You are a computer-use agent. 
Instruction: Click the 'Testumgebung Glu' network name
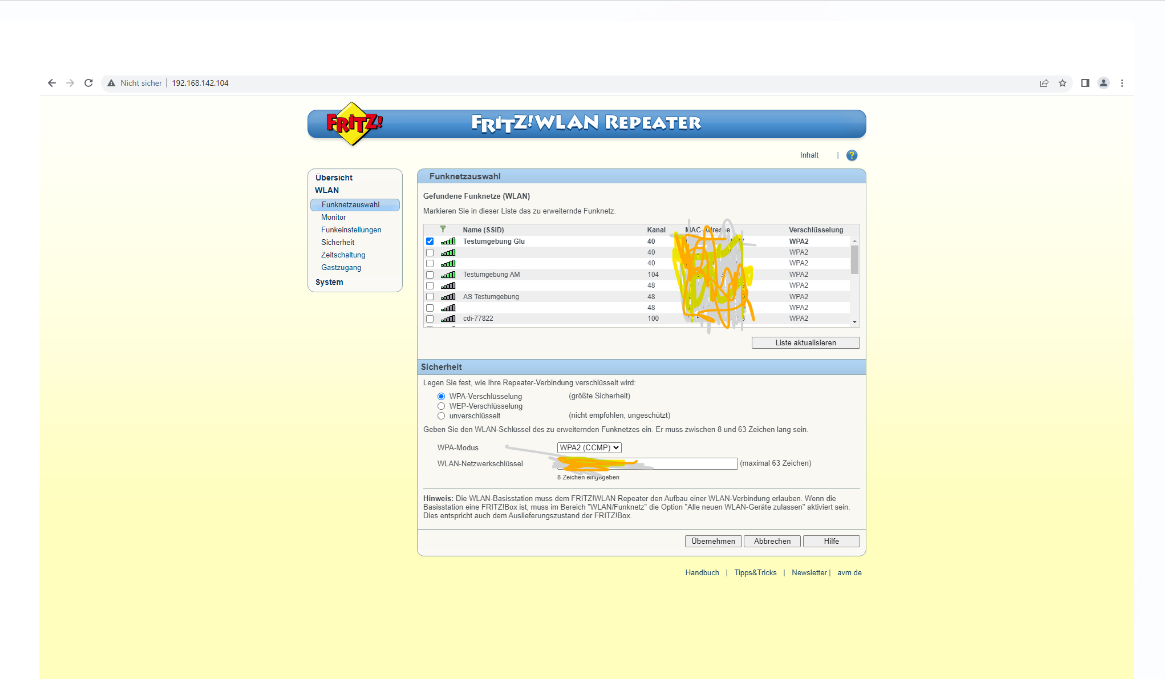493,241
